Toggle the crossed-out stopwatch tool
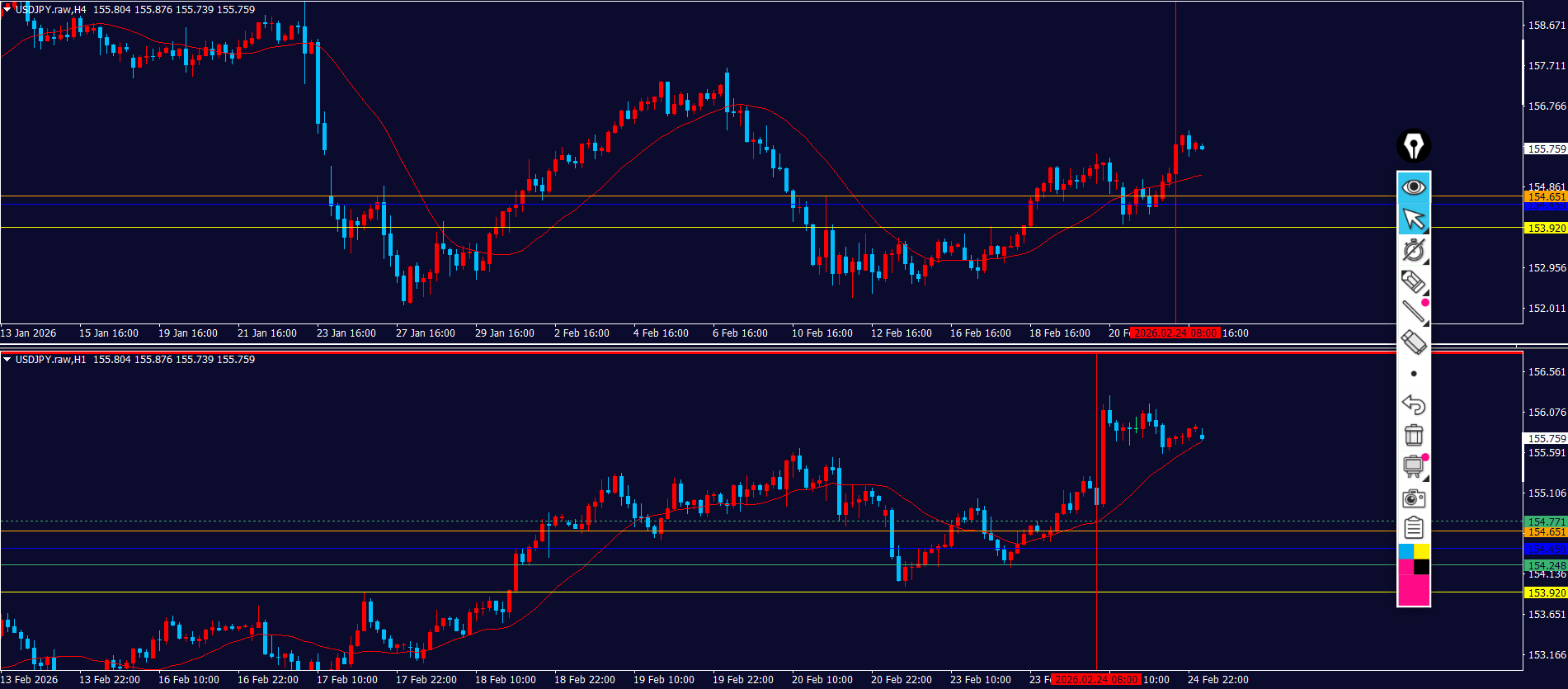Image resolution: width=1568 pixels, height=689 pixels. [1413, 250]
